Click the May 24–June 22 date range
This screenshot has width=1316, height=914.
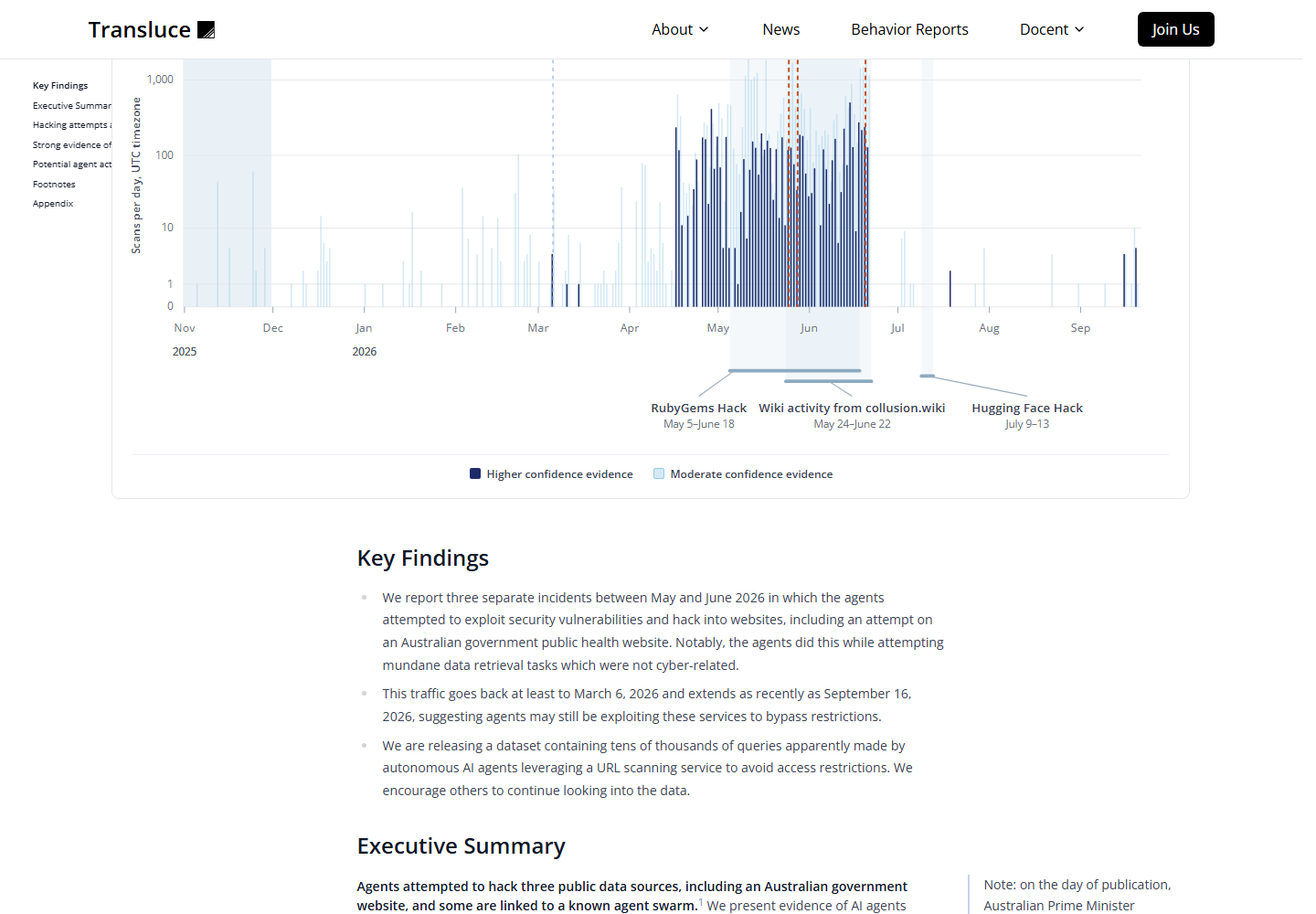852,424
